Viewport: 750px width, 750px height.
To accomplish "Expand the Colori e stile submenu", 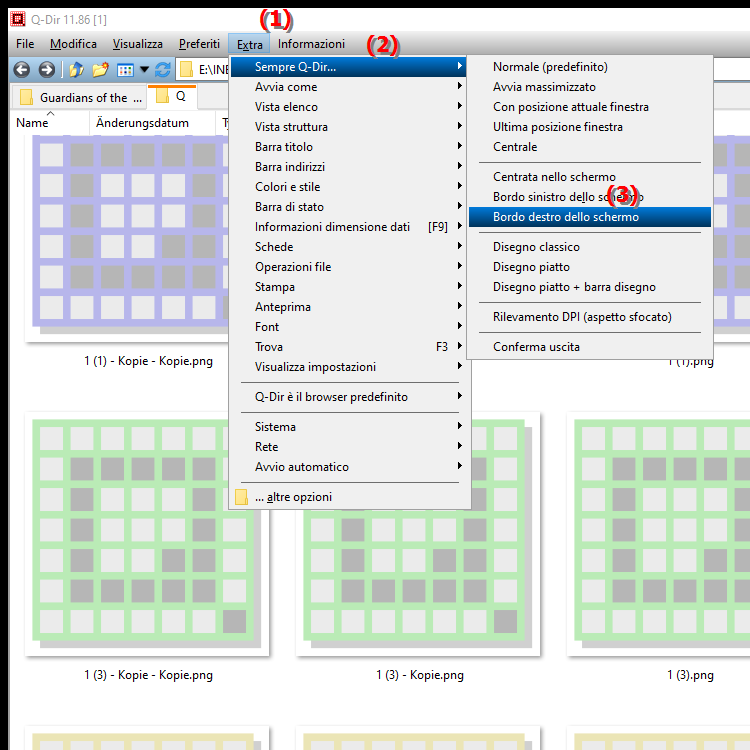I will click(349, 187).
